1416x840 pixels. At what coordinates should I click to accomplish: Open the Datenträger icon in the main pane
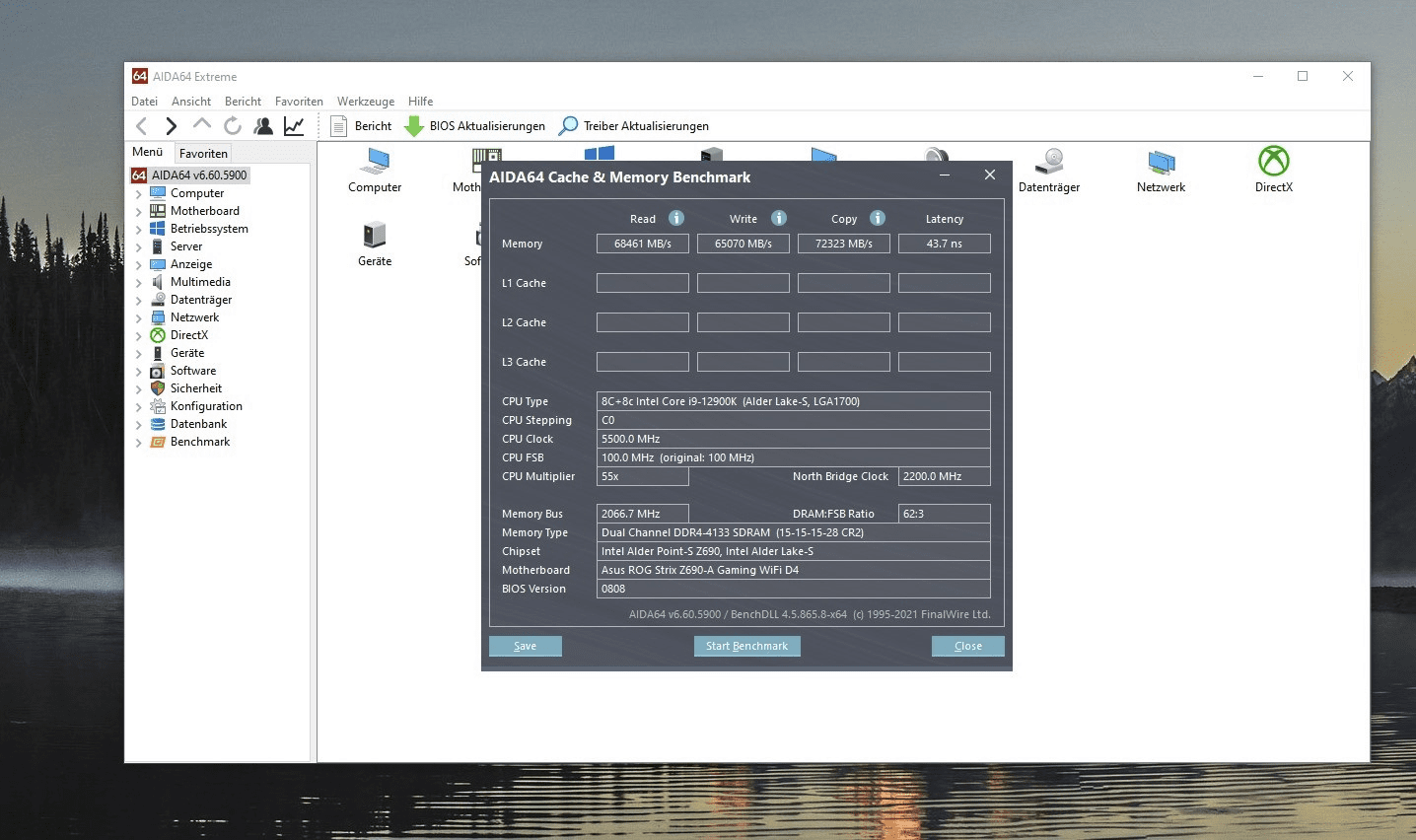(1049, 171)
